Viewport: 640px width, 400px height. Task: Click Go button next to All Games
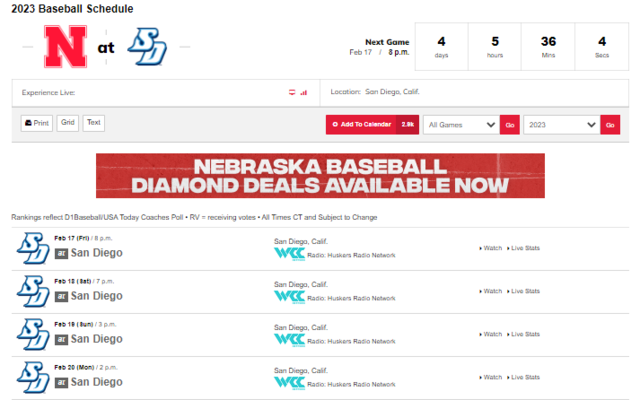tap(510, 125)
